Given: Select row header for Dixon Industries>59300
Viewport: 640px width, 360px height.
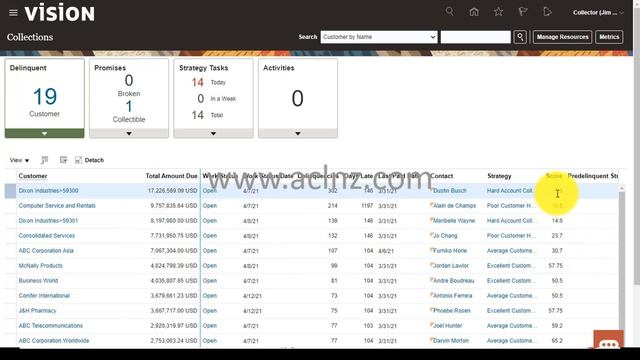Looking at the screenshot, I should (x=10, y=191).
